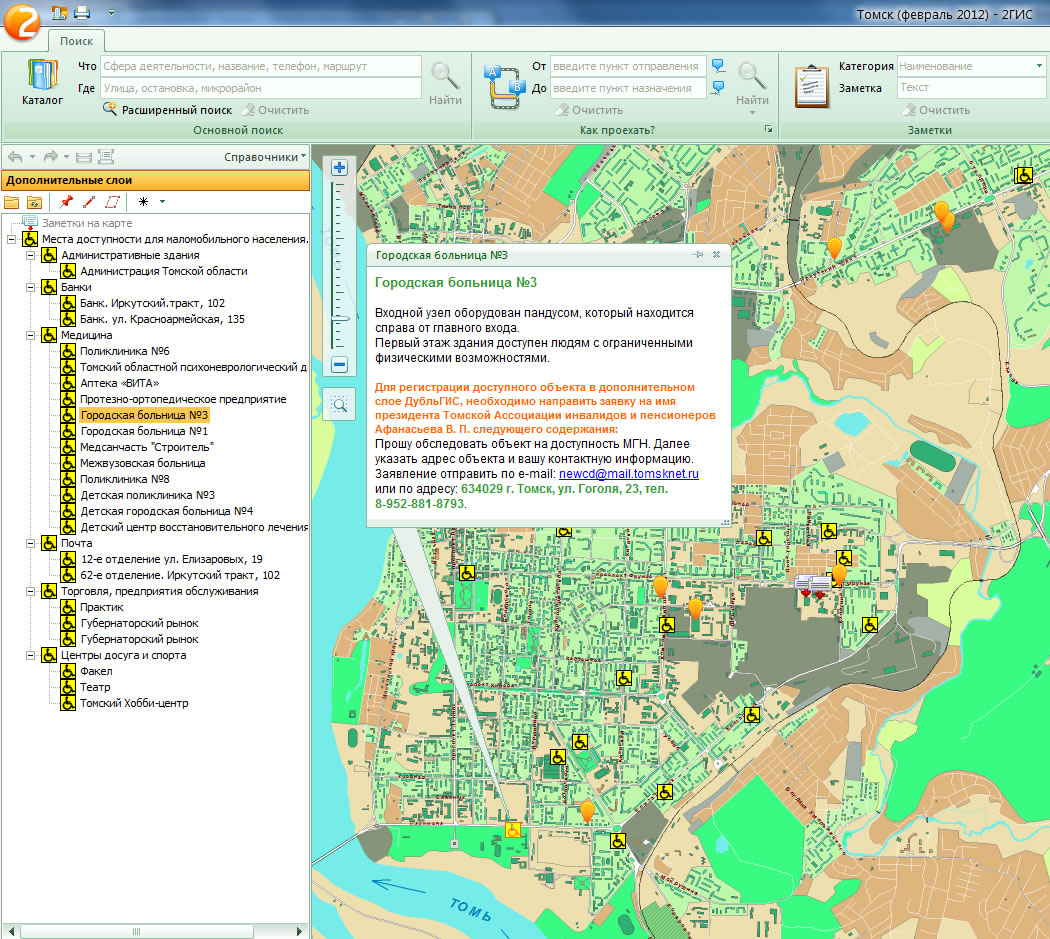This screenshot has height=939, width=1050.
Task: Pin the Городская больница №3 popup
Action: click(698, 255)
